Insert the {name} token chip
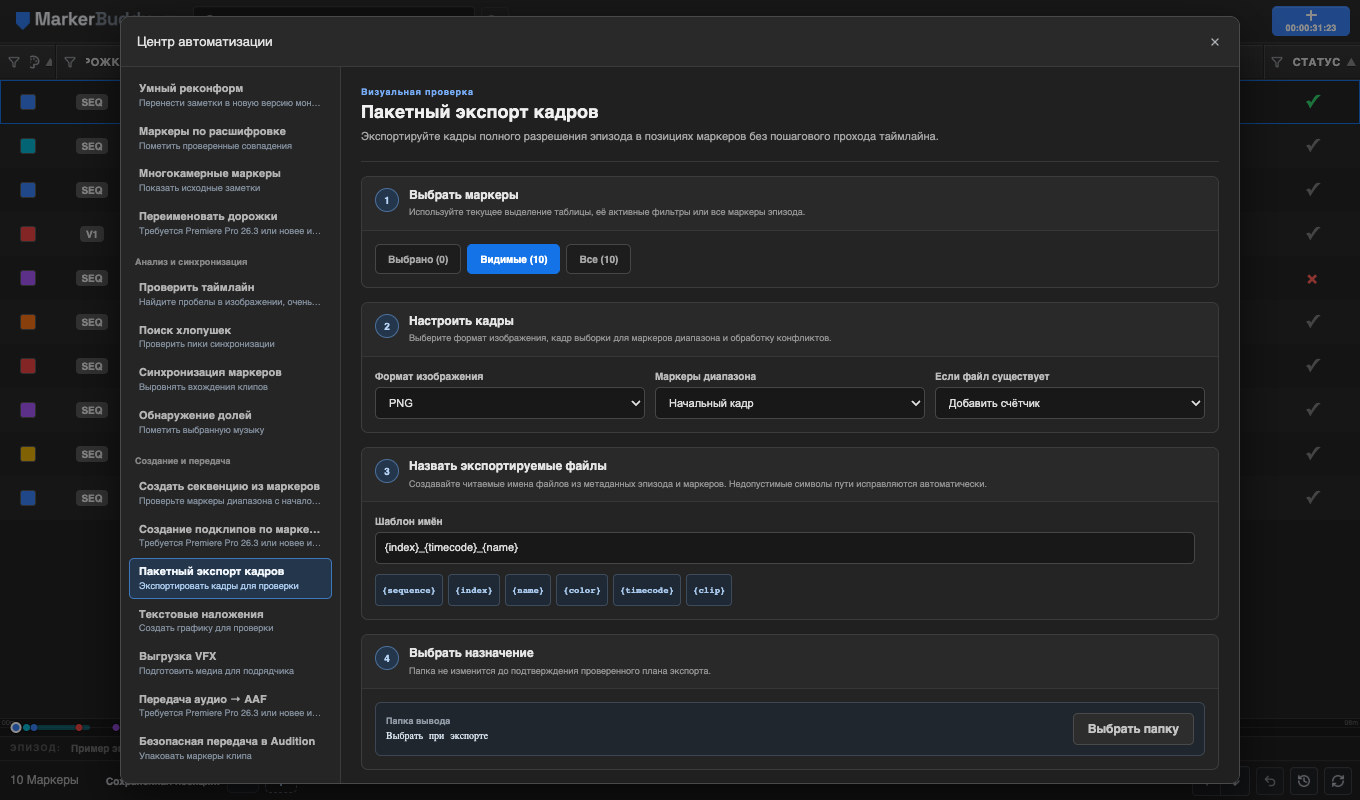Screen dimensions: 1360x800 click(x=527, y=590)
